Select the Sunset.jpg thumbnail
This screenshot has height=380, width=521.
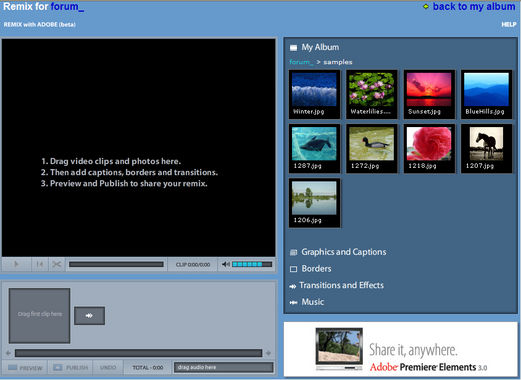coord(429,94)
